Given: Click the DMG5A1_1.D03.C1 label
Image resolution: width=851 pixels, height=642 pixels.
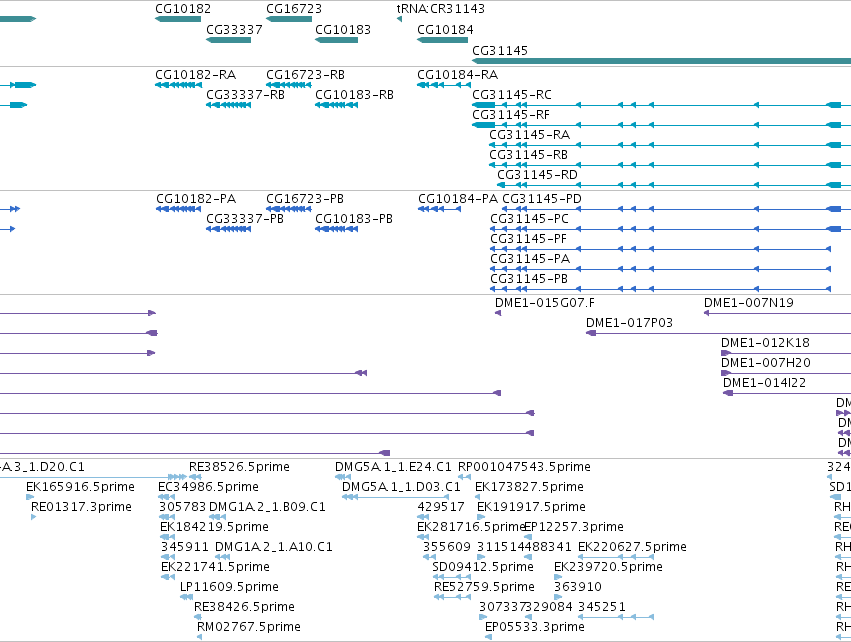Looking at the screenshot, I should (x=401, y=487).
